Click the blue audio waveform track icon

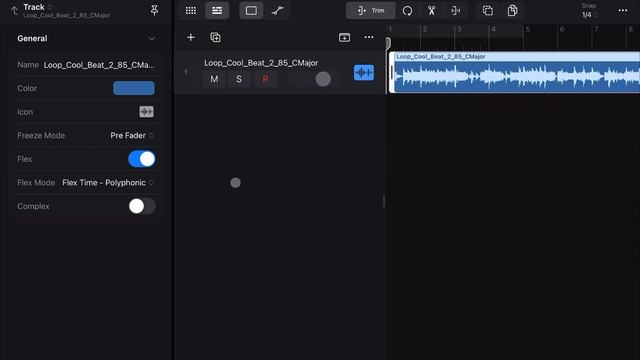tap(364, 73)
